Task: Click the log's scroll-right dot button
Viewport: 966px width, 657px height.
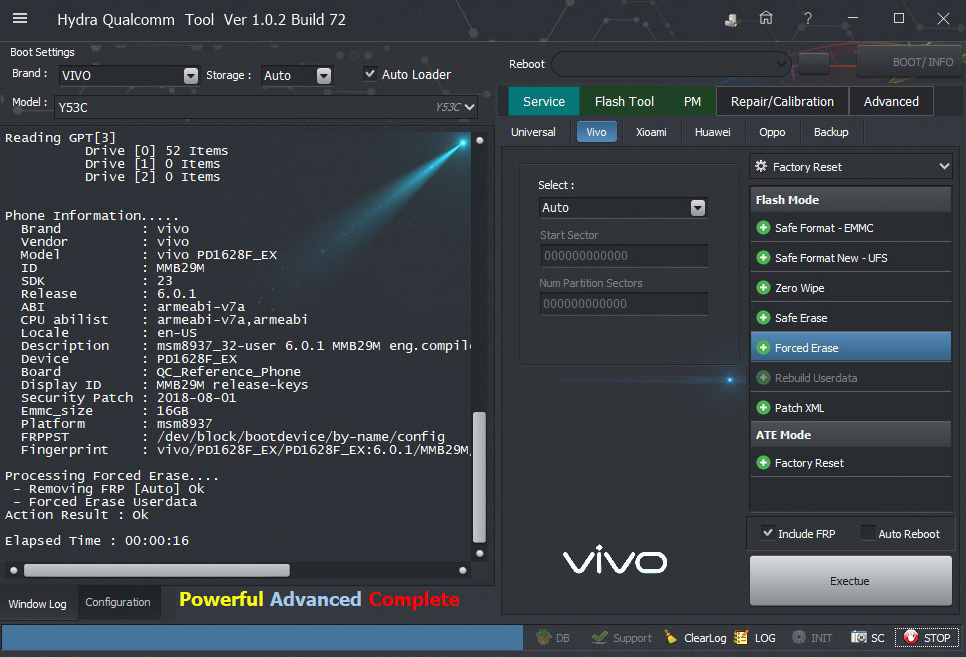Action: pos(463,570)
